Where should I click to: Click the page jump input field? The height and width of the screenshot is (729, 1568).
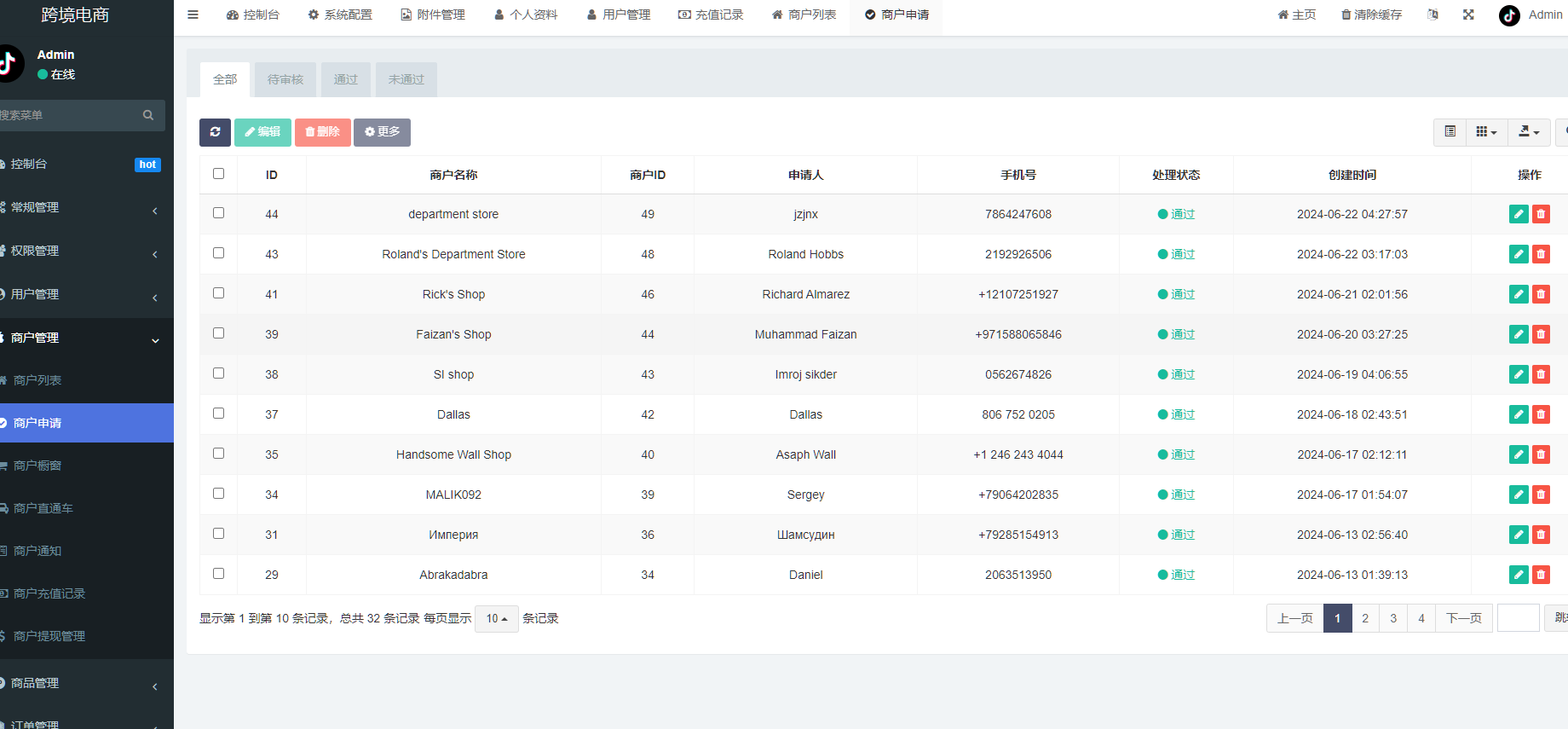tap(1518, 618)
